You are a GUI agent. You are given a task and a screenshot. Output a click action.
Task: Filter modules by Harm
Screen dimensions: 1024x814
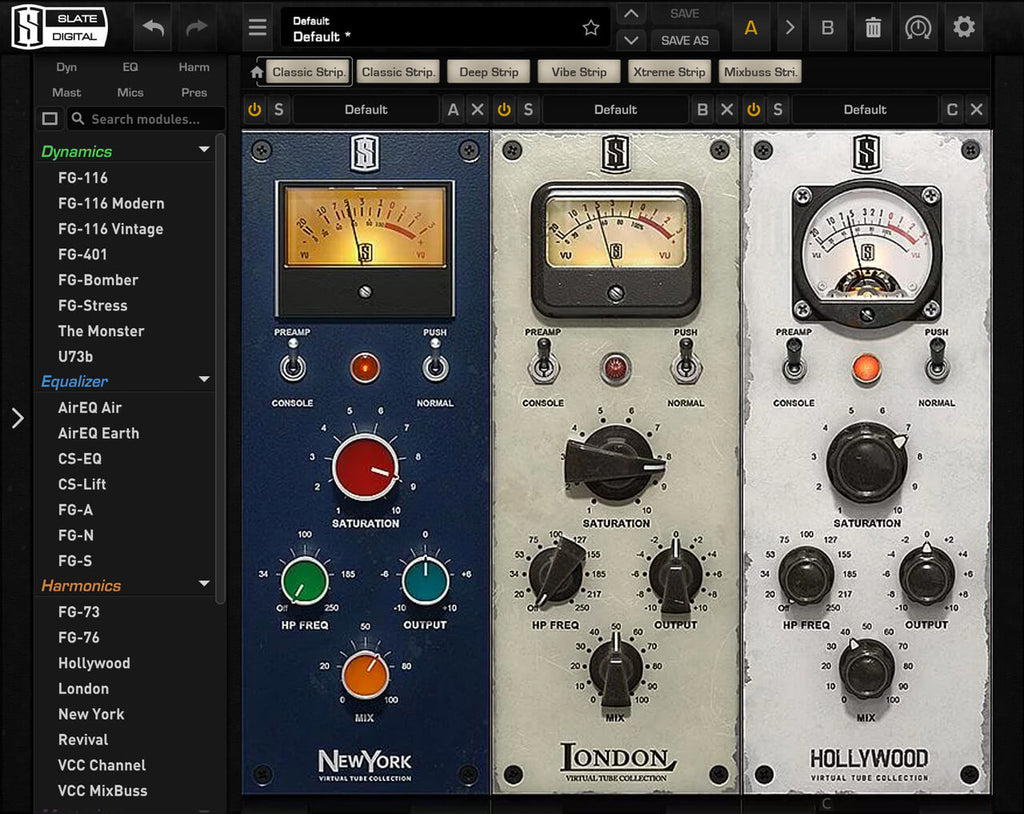tap(194, 67)
